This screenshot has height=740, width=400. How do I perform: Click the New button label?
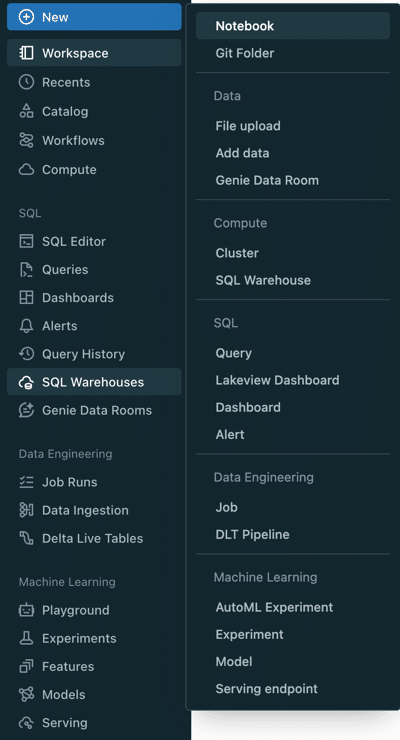point(55,17)
